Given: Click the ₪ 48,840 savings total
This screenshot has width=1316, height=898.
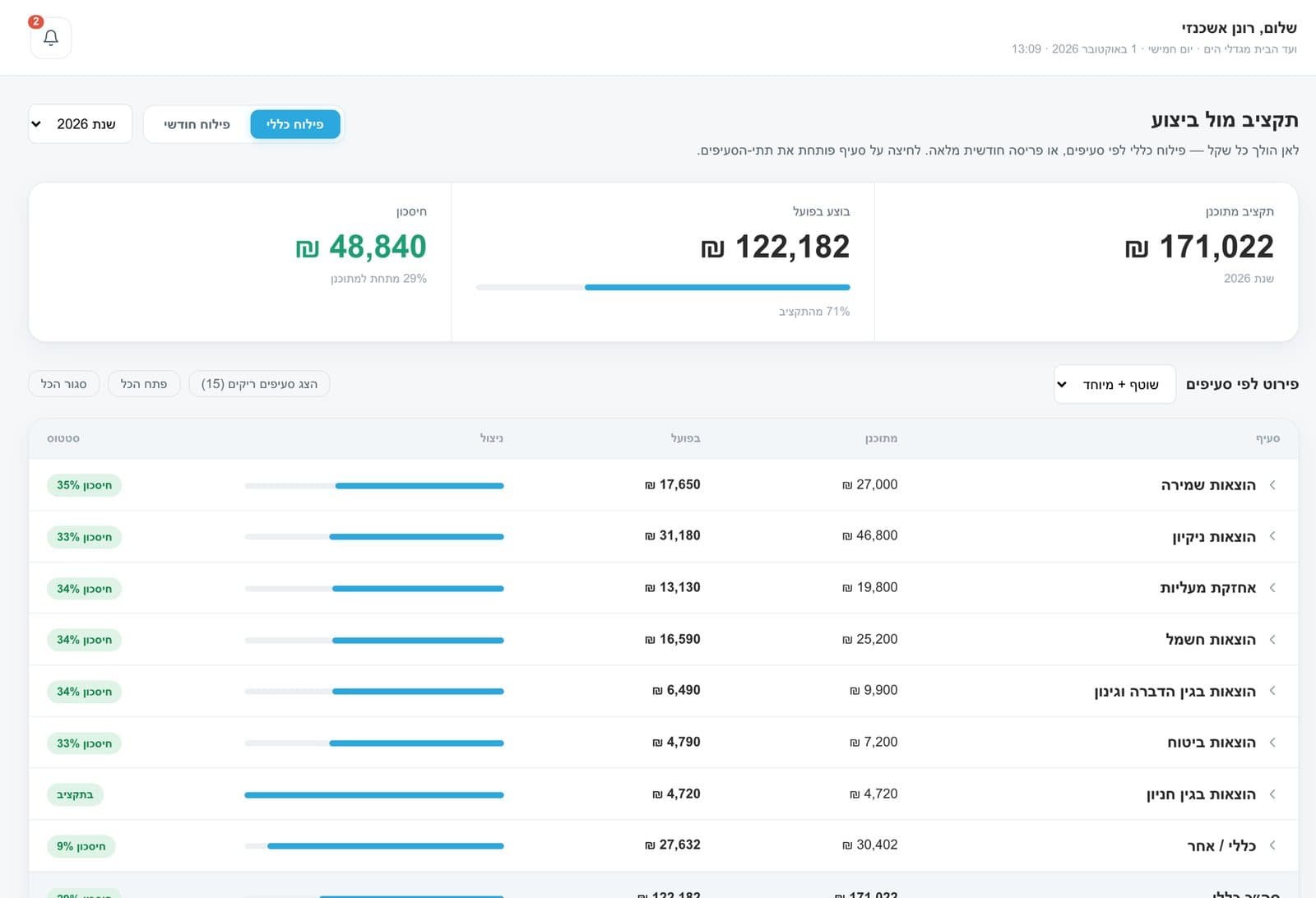Looking at the screenshot, I should click(361, 247).
